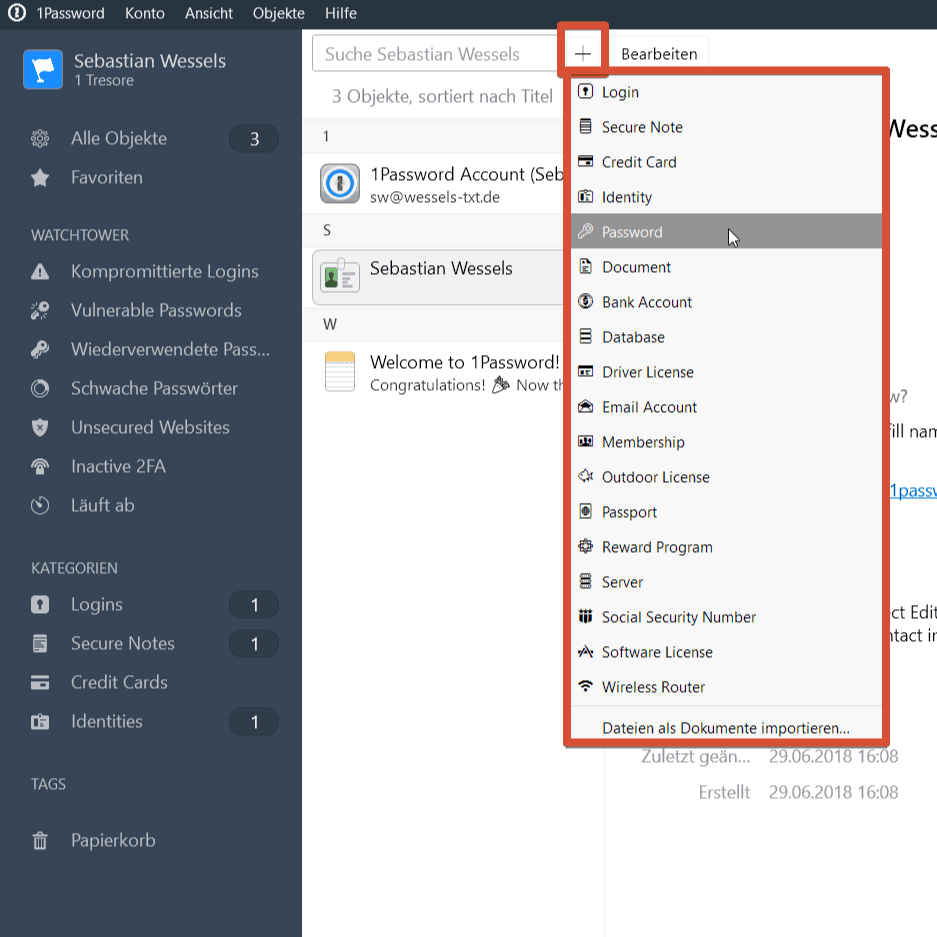
Task: Click the Outdoor License icon in dropdown
Action: (586, 476)
